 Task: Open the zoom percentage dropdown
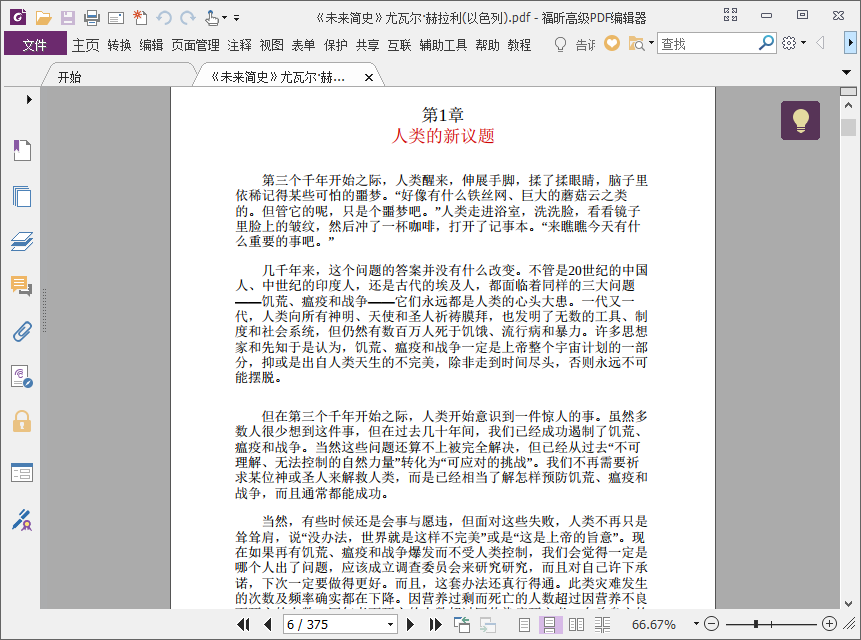tap(696, 624)
